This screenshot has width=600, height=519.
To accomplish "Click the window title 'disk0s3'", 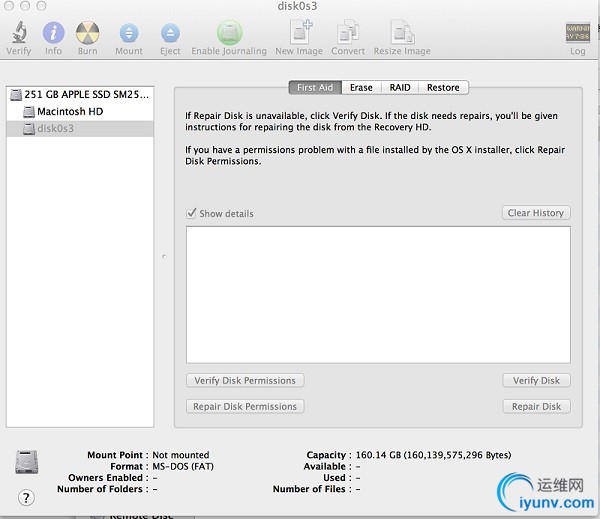I will click(297, 6).
